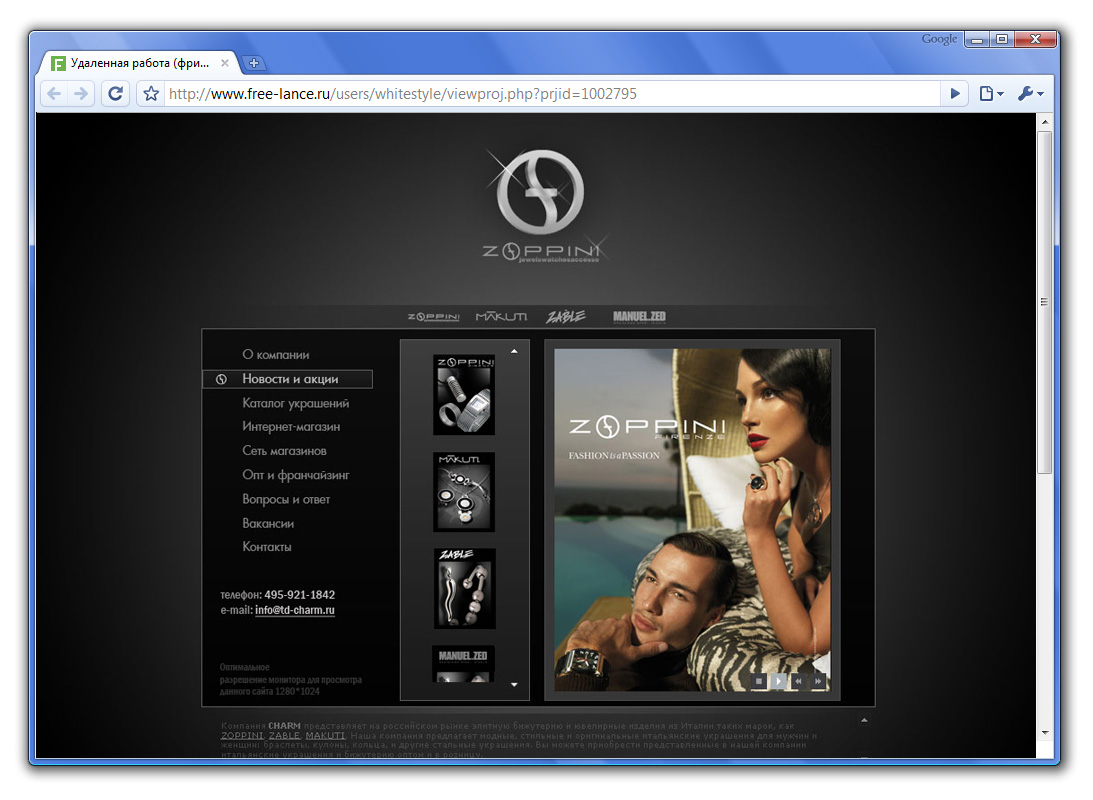Image resolution: width=1093 pixels, height=800 pixels.
Task: Open 'Вопросы и ответ' menu item
Action: pyautogui.click(x=286, y=499)
